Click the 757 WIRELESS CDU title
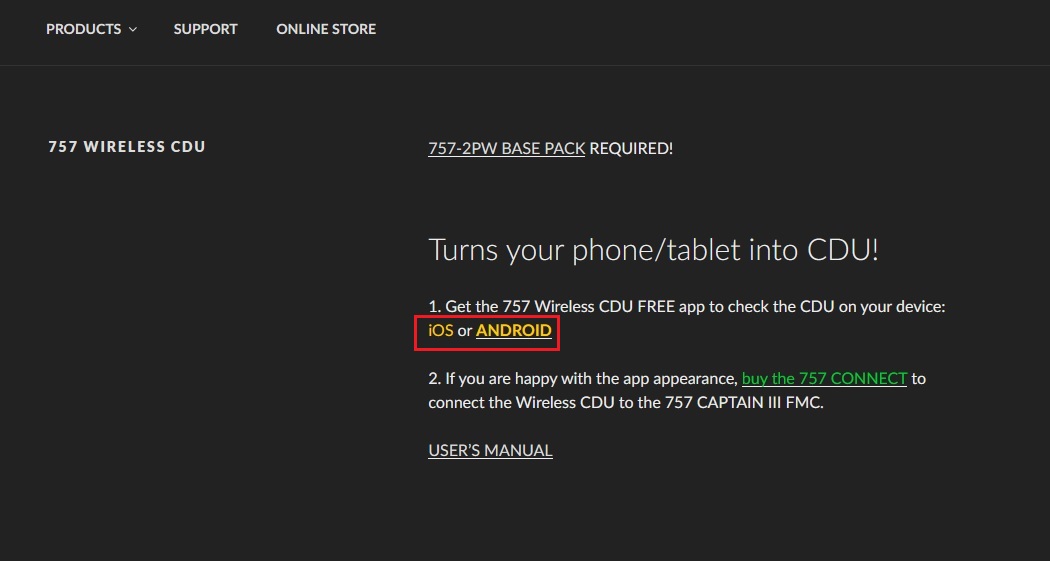 pos(127,147)
